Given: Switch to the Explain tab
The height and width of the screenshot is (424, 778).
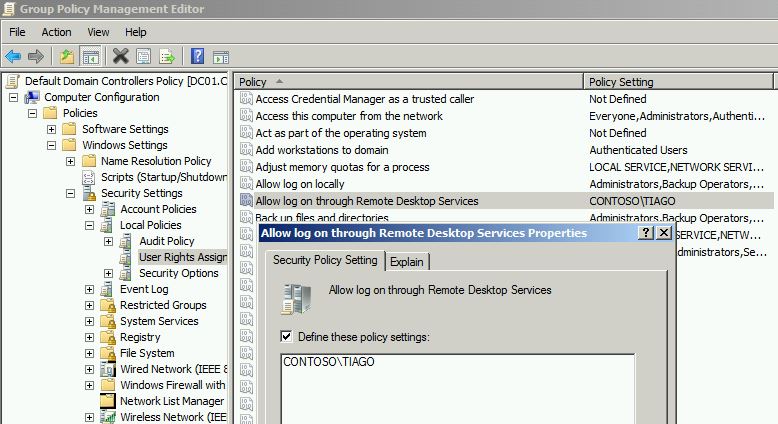Looking at the screenshot, I should tap(406, 262).
